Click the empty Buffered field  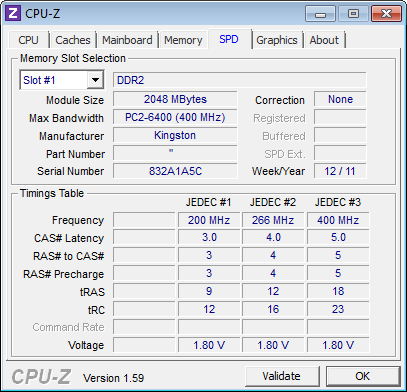[340, 135]
